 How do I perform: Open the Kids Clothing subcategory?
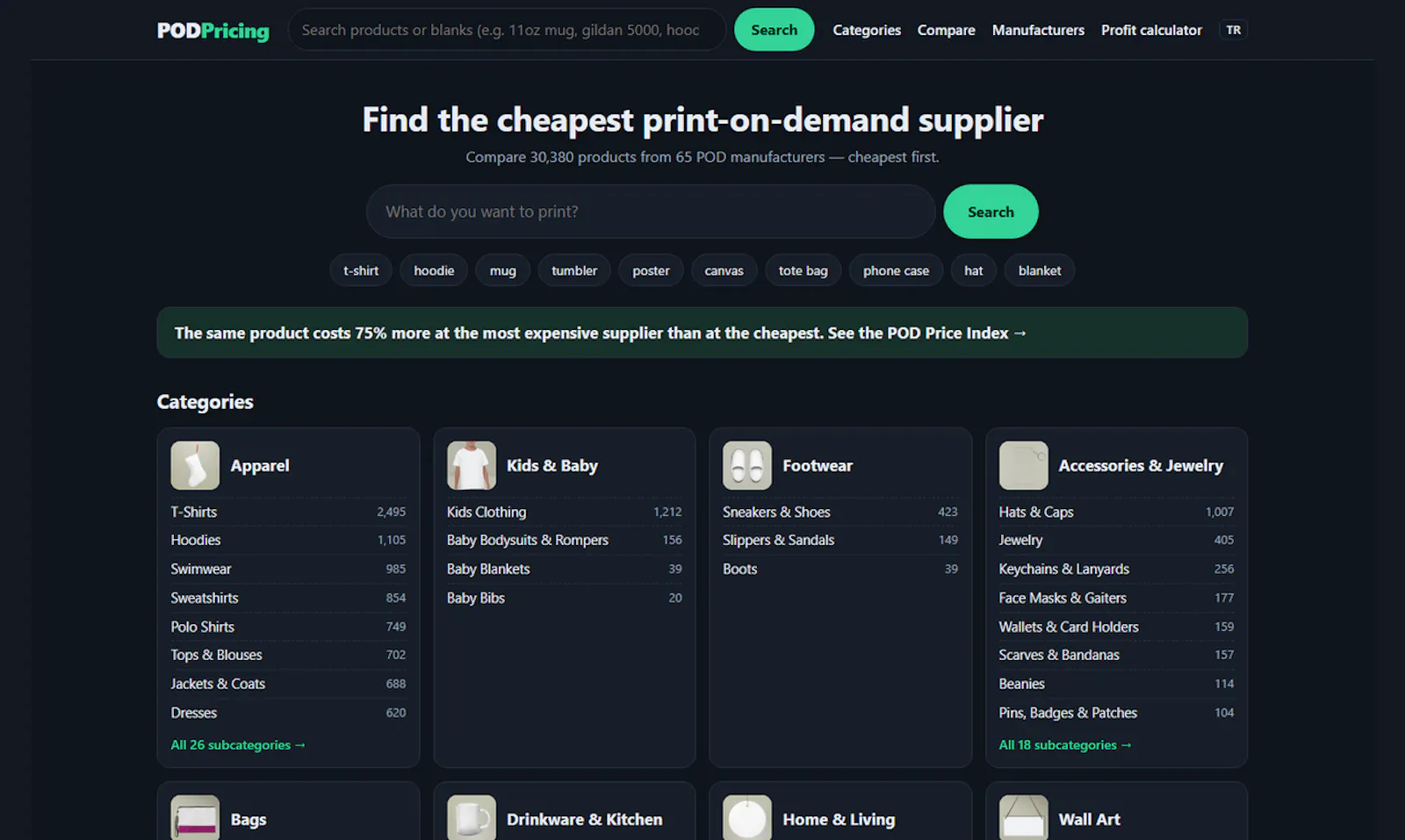click(x=565, y=512)
